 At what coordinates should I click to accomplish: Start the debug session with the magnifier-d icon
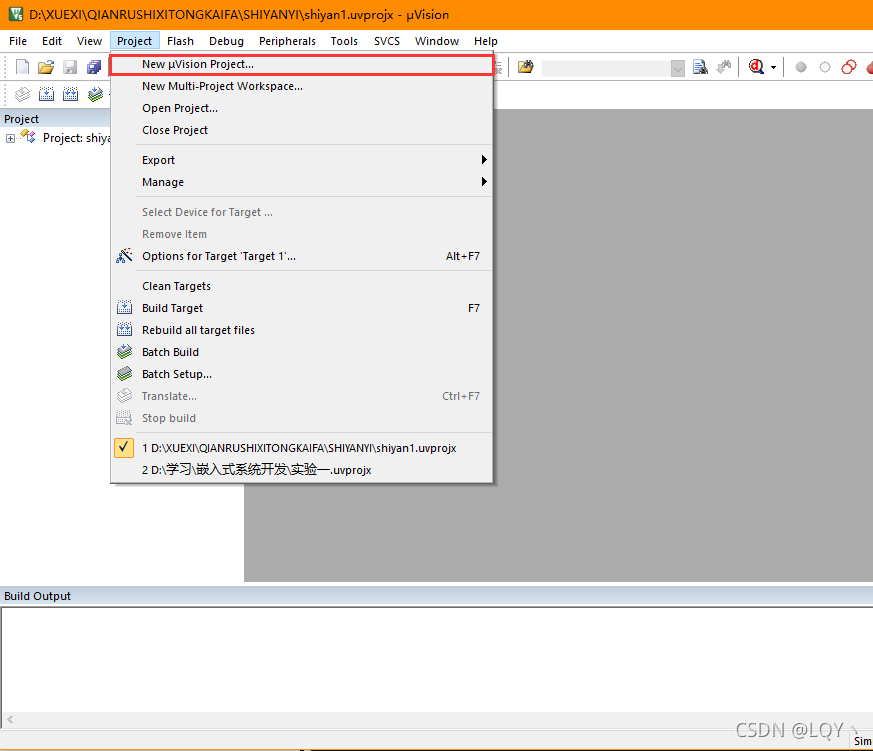tap(756, 67)
